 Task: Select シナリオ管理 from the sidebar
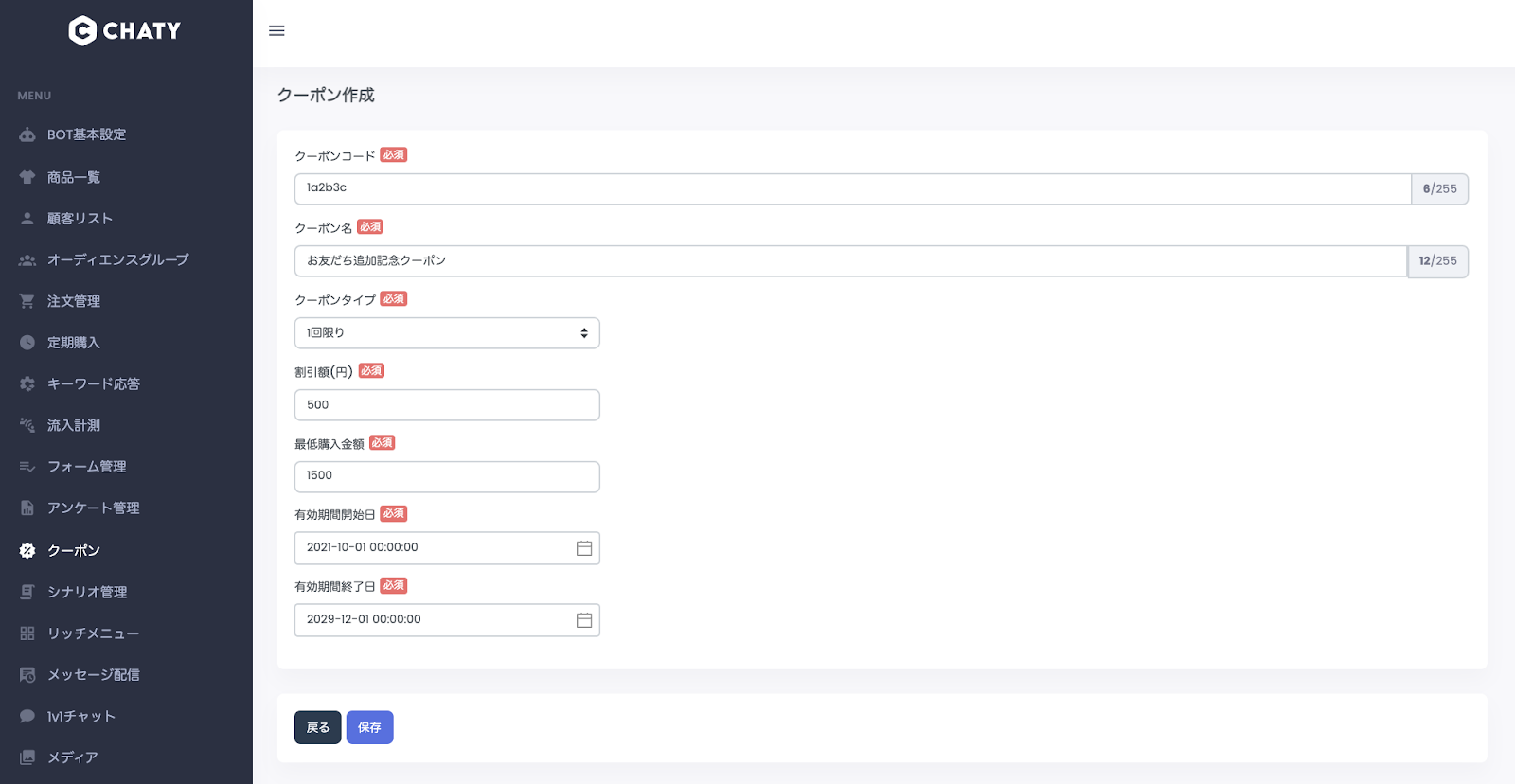point(87,592)
